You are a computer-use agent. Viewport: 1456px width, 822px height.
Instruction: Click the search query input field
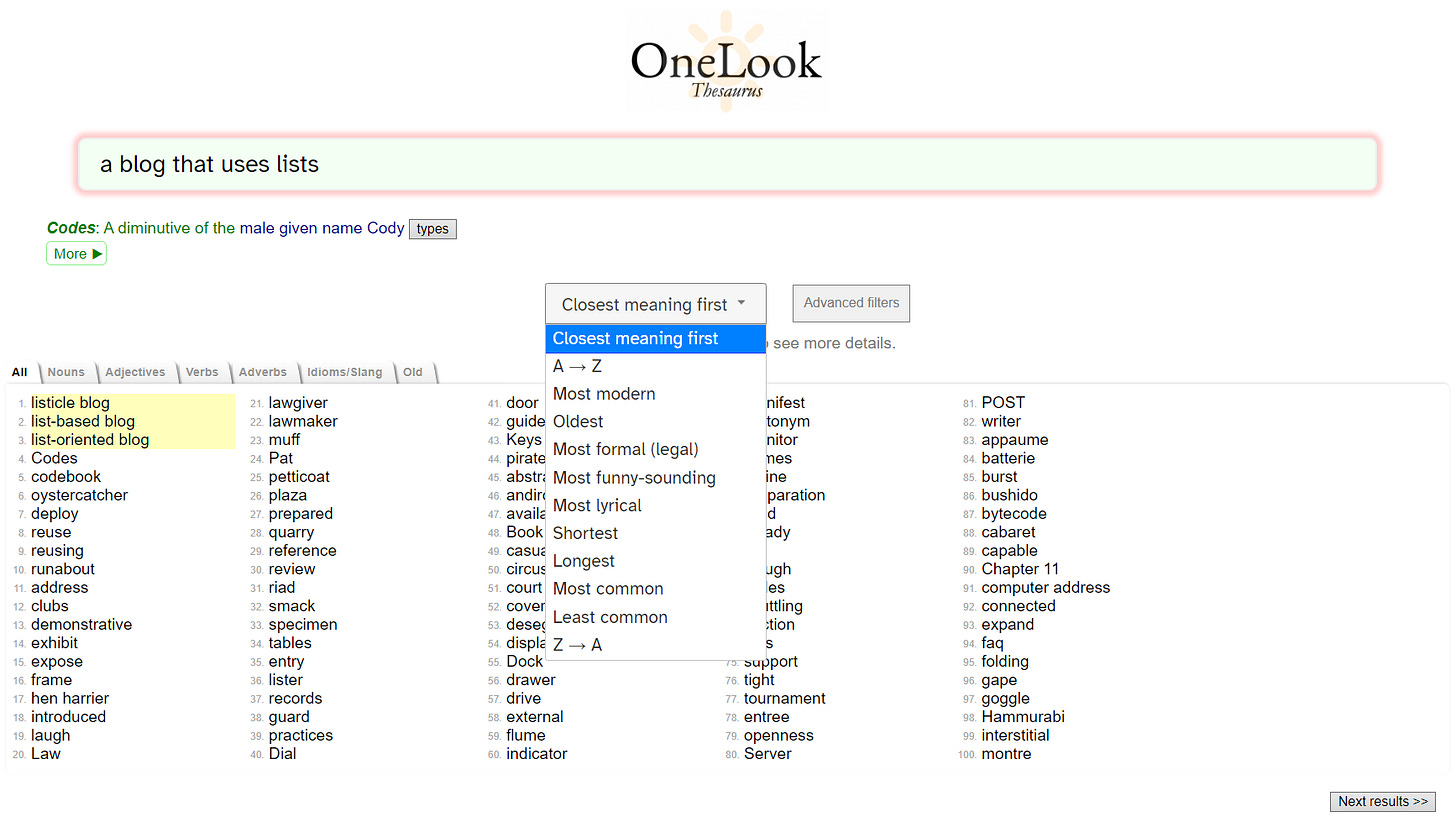click(727, 164)
